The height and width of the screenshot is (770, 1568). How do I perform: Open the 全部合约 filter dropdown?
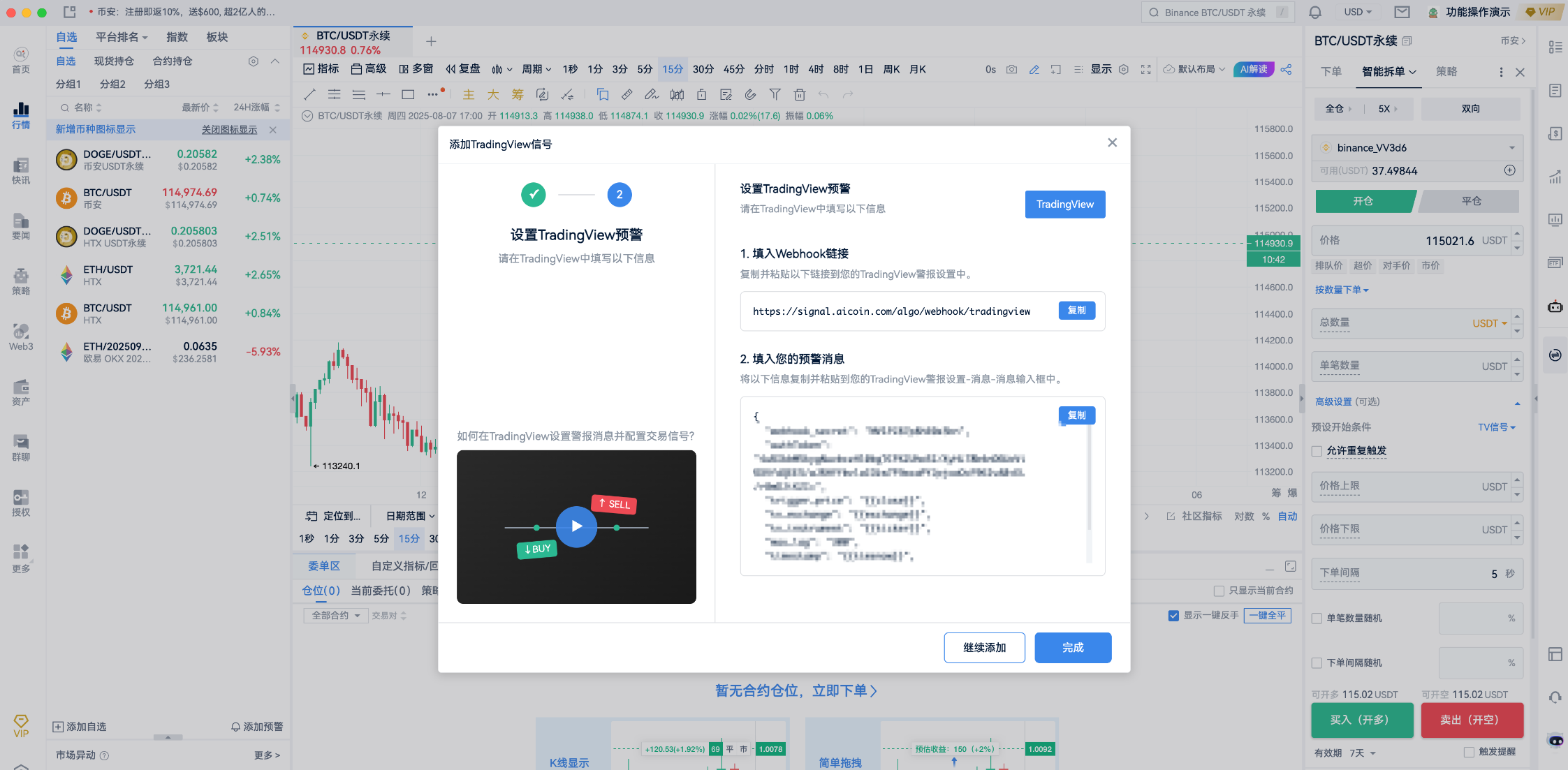pos(335,616)
